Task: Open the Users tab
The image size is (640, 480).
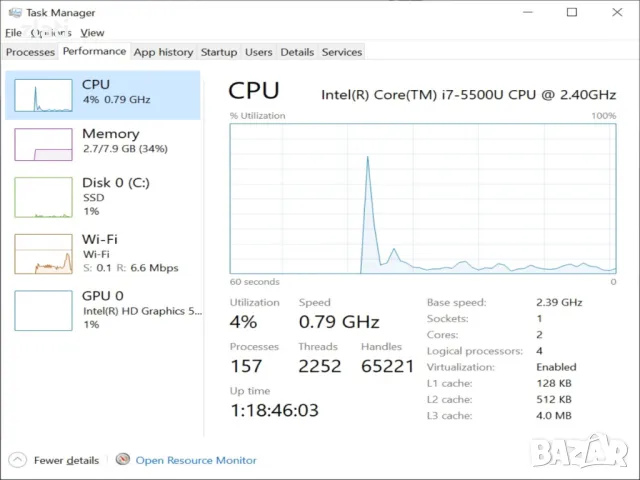Action: [x=259, y=52]
